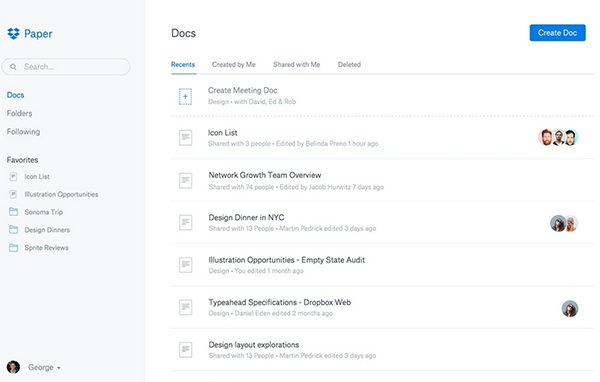Open Design Dinners folder favorite

(x=47, y=230)
